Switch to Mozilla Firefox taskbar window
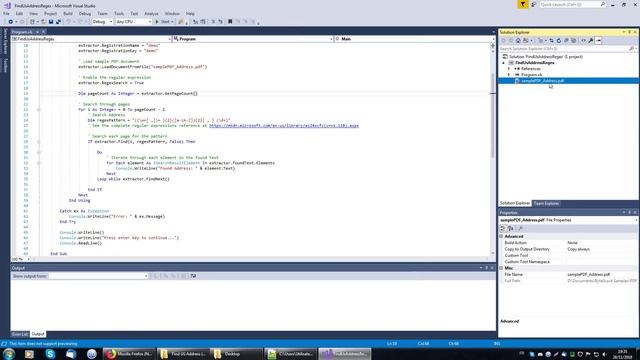This screenshot has height=360, width=640. 130,354
